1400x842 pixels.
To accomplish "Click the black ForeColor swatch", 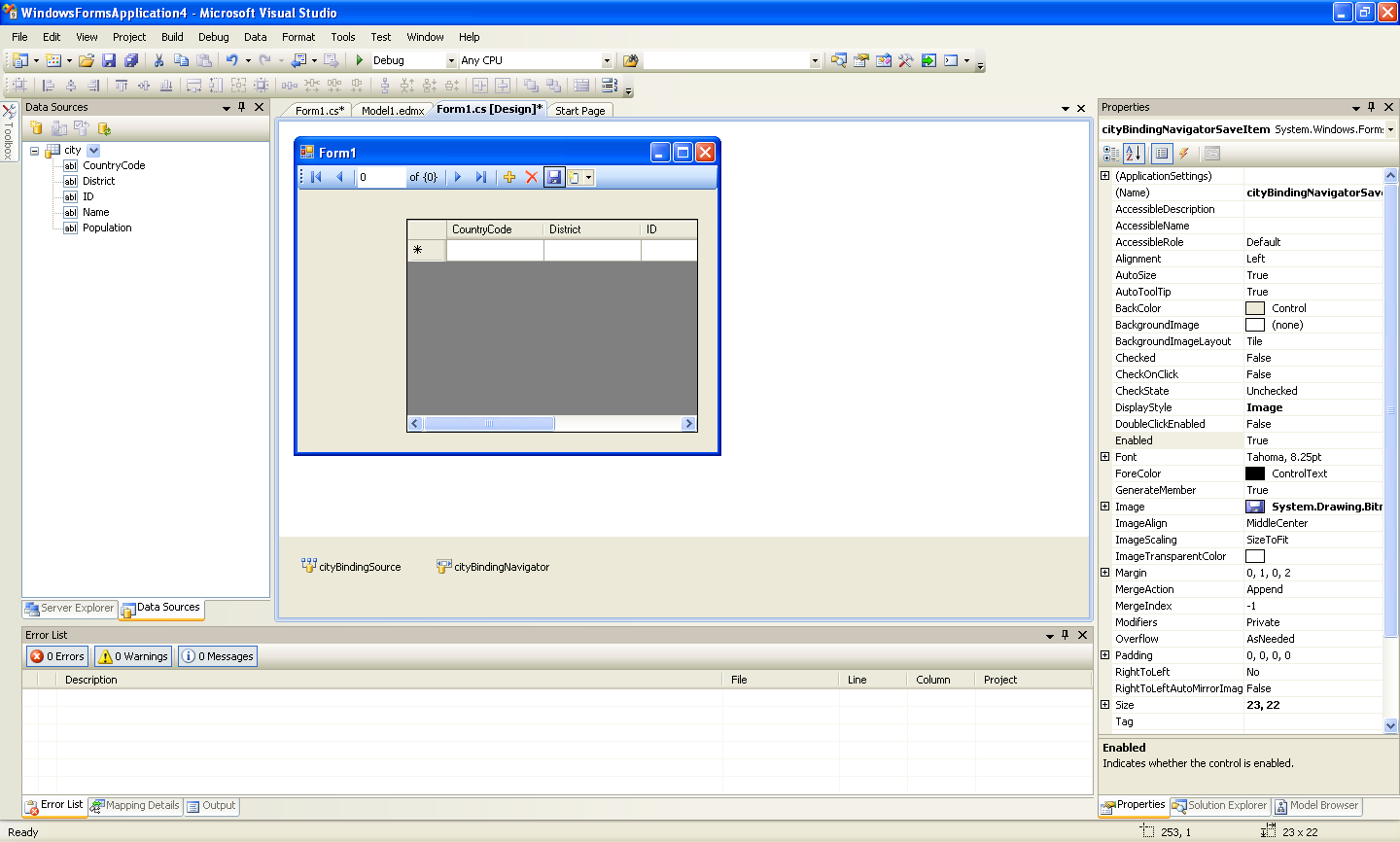I will (1255, 474).
